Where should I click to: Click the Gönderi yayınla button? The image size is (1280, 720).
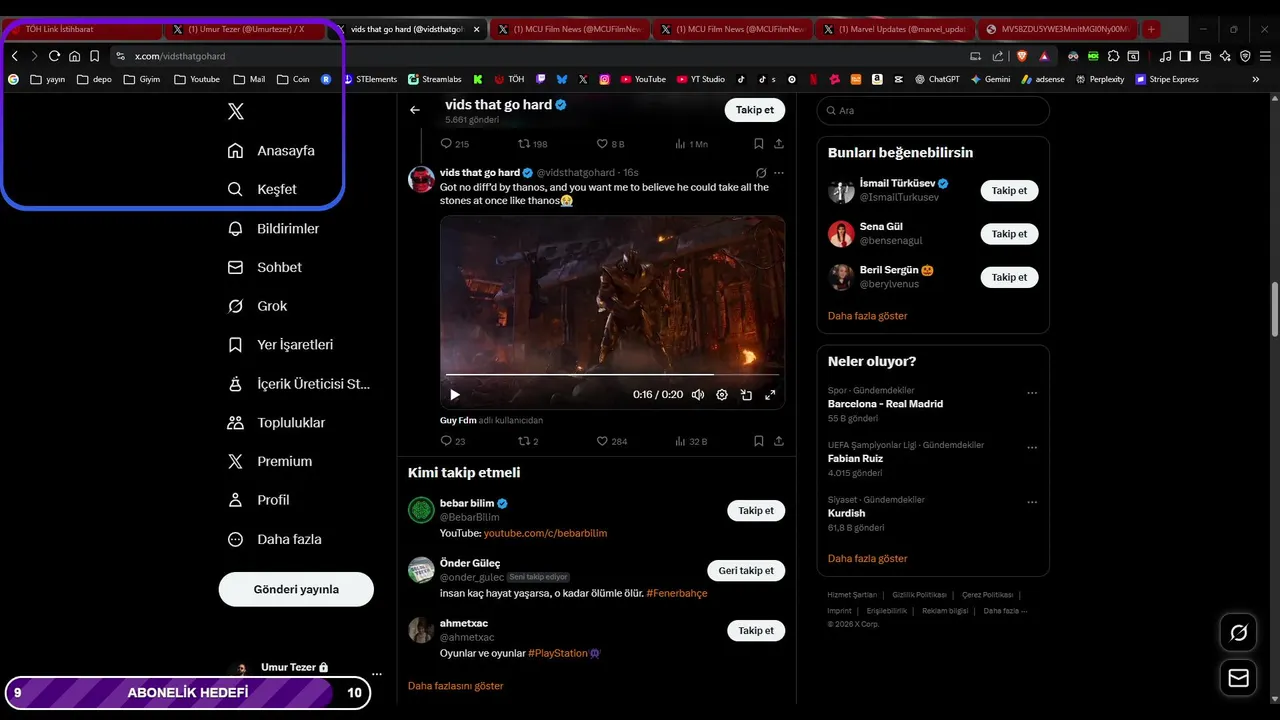(x=296, y=589)
